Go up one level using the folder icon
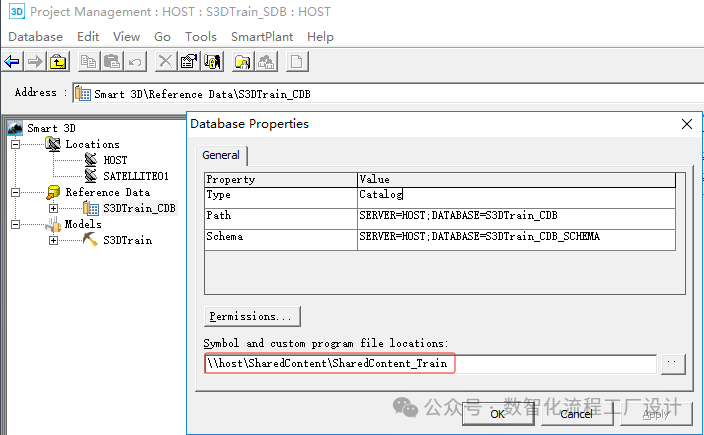 (x=58, y=62)
